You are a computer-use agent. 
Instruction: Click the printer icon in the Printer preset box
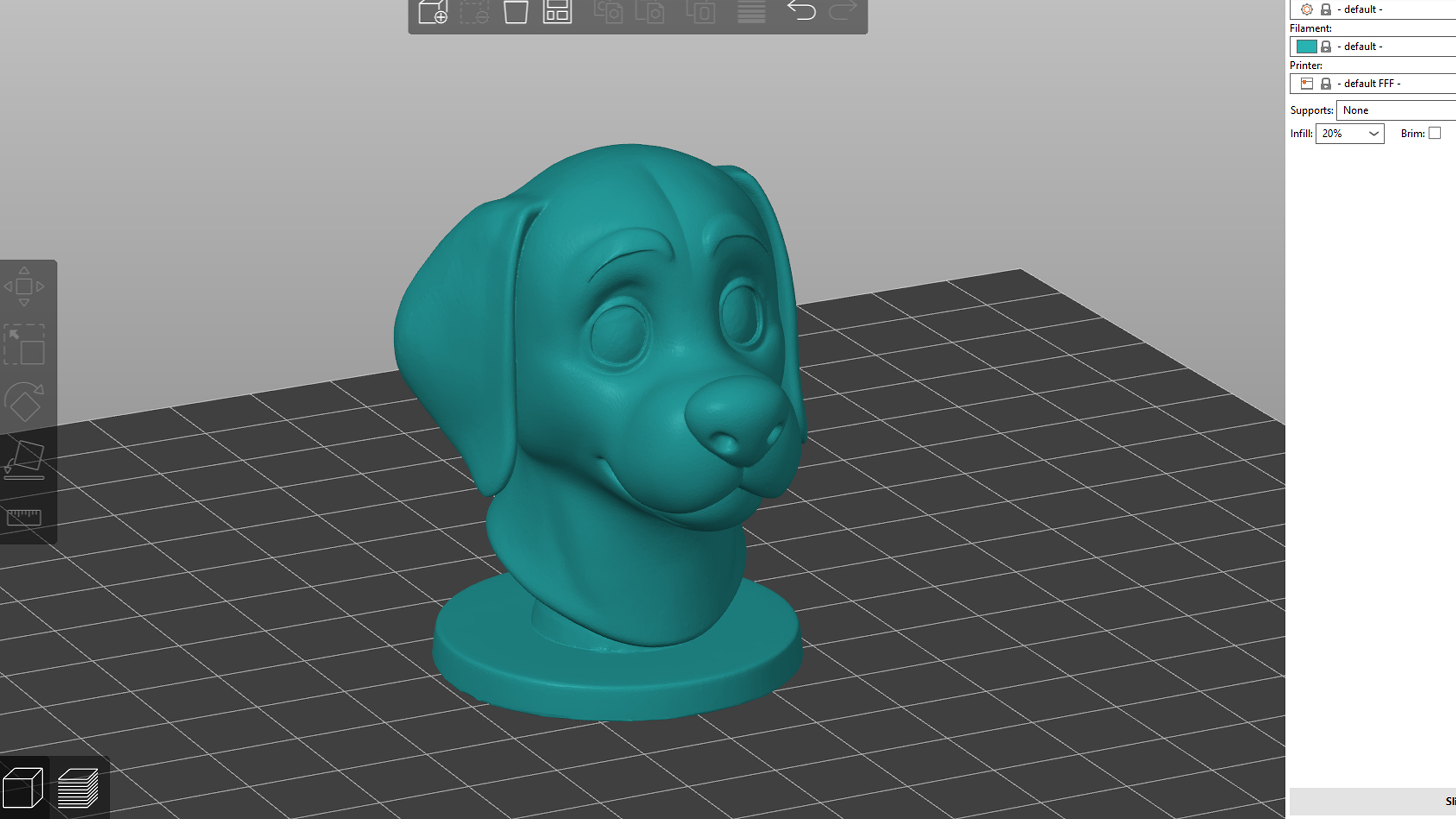1306,84
